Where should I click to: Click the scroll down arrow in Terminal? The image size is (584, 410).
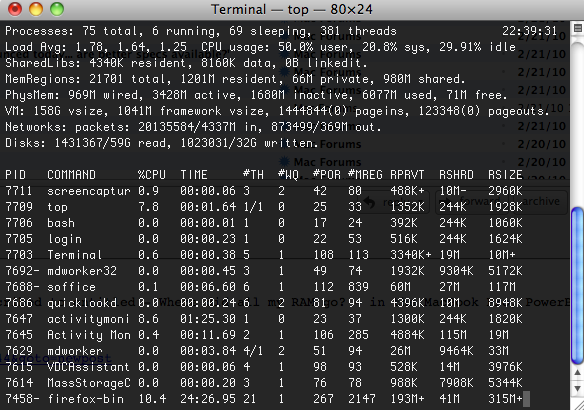click(x=577, y=389)
